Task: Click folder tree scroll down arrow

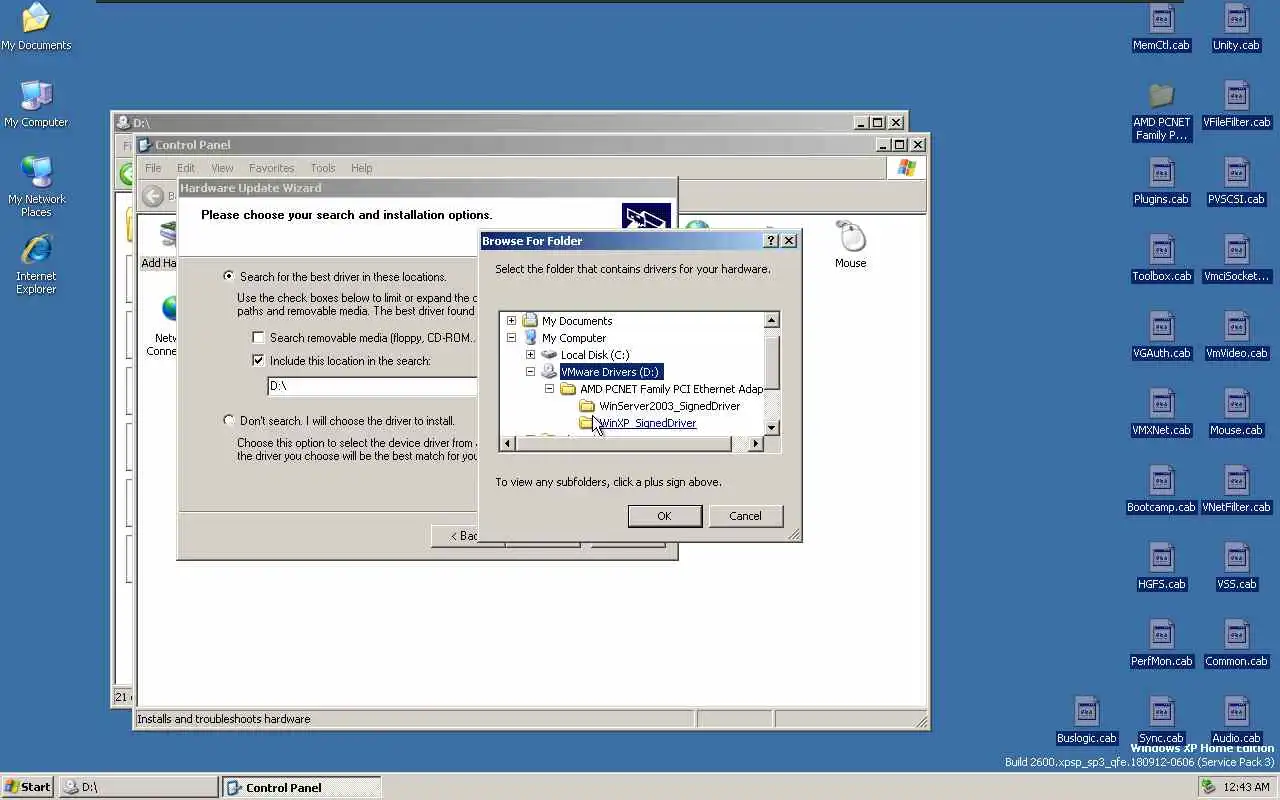Action: click(x=771, y=427)
